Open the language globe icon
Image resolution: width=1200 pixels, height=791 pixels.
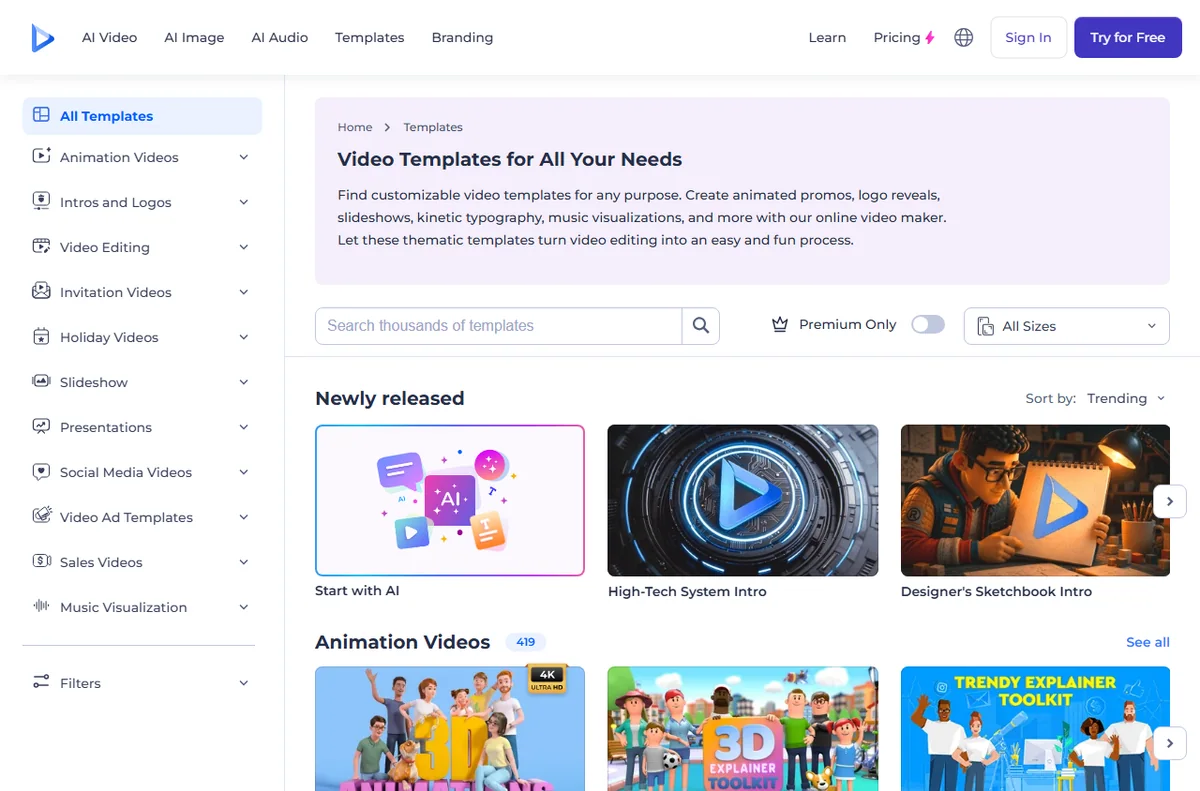coord(964,37)
